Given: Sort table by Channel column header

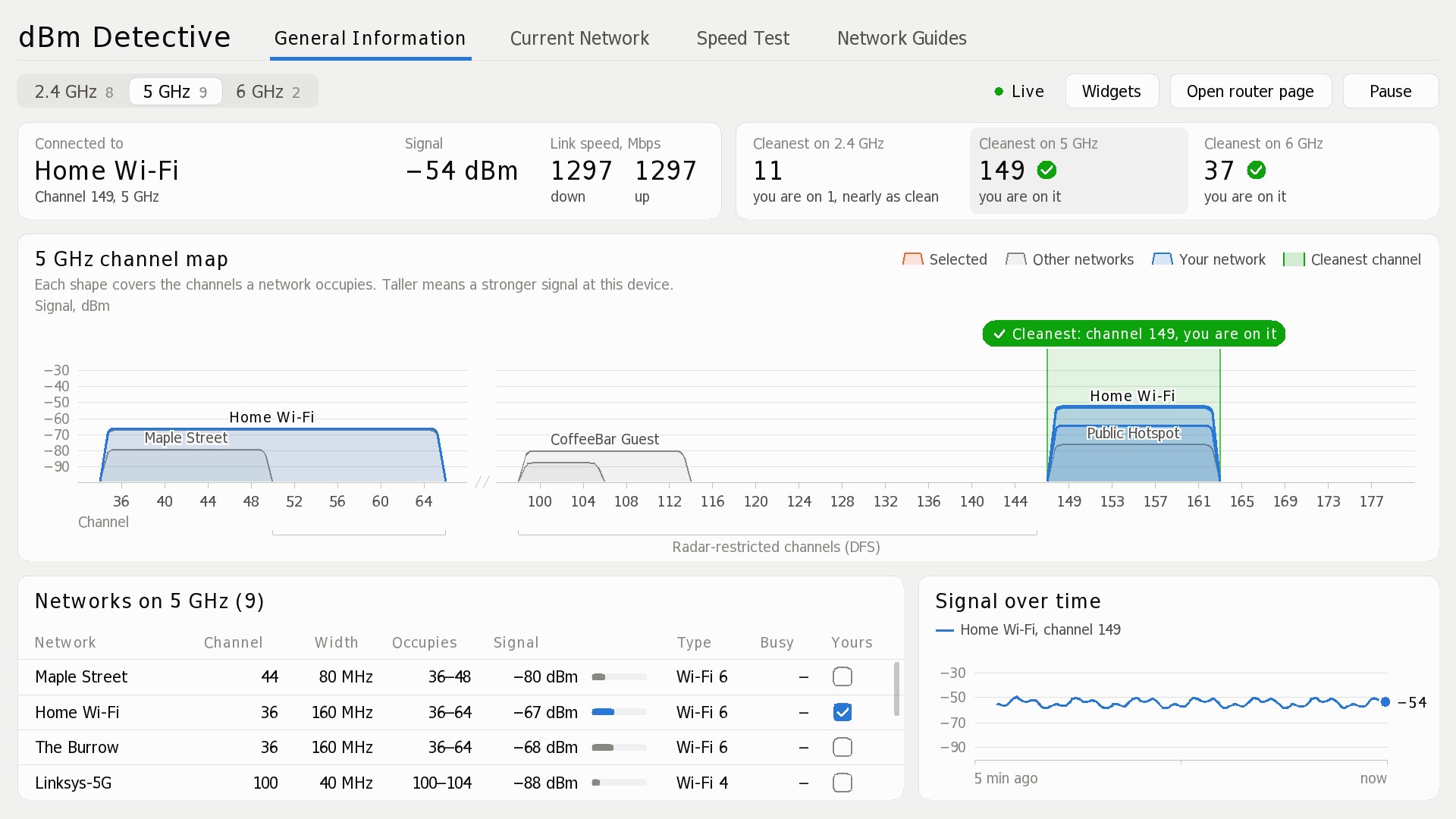Looking at the screenshot, I should click(233, 642).
